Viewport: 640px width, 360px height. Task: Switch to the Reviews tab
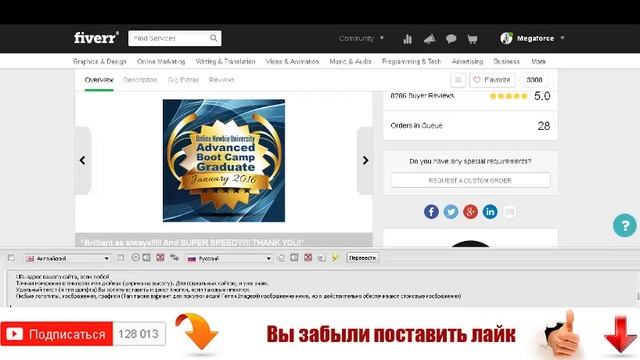click(x=222, y=80)
